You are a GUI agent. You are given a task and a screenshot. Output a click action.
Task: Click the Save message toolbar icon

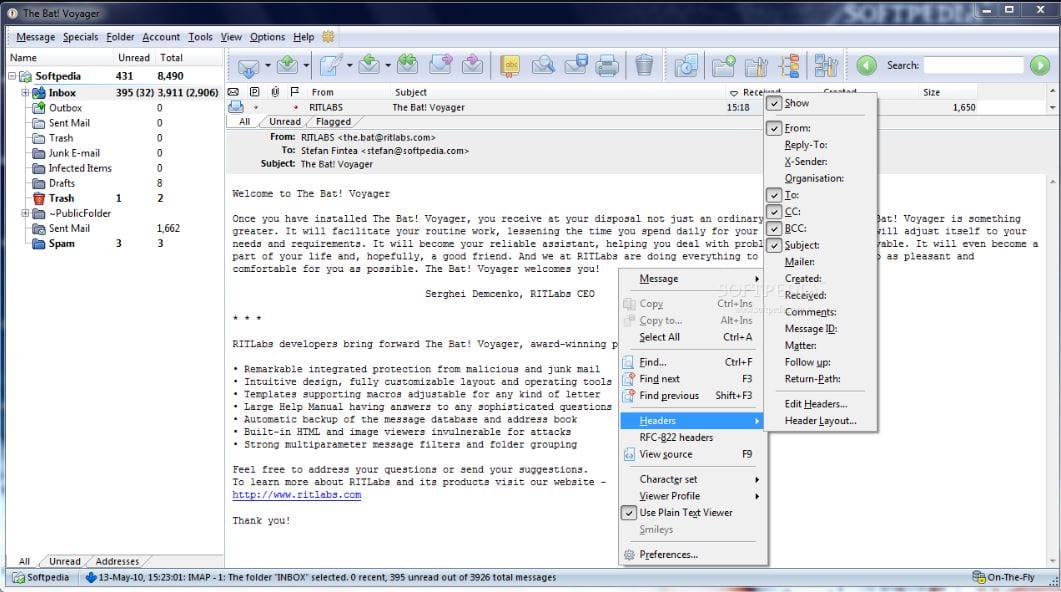pyautogui.click(x=576, y=66)
